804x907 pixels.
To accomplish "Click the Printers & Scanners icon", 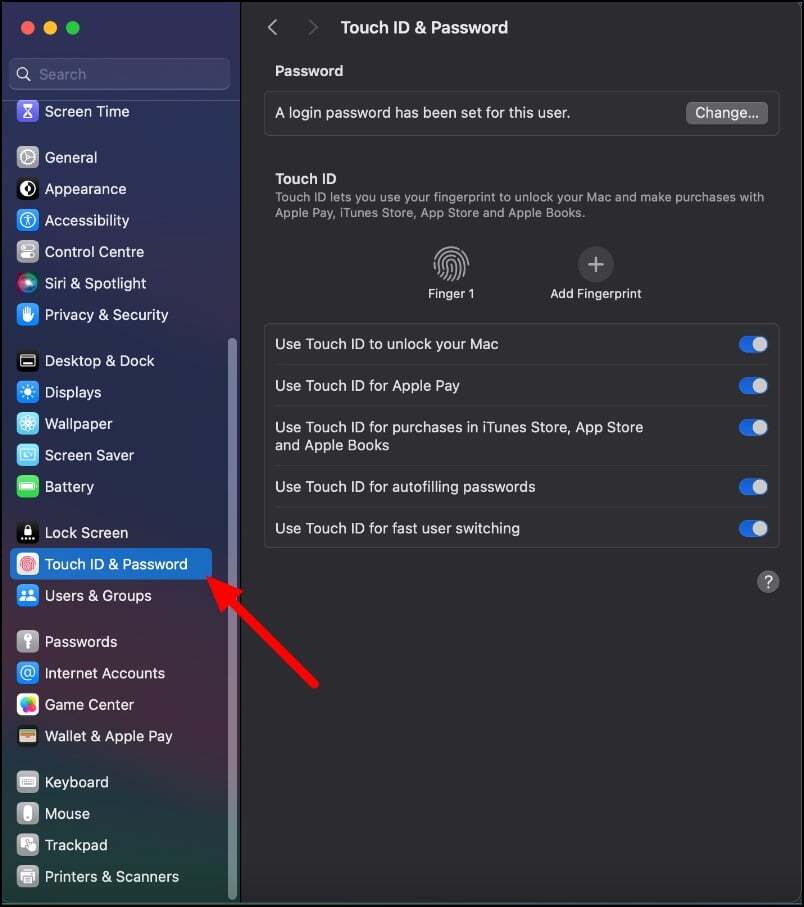I will tap(27, 876).
